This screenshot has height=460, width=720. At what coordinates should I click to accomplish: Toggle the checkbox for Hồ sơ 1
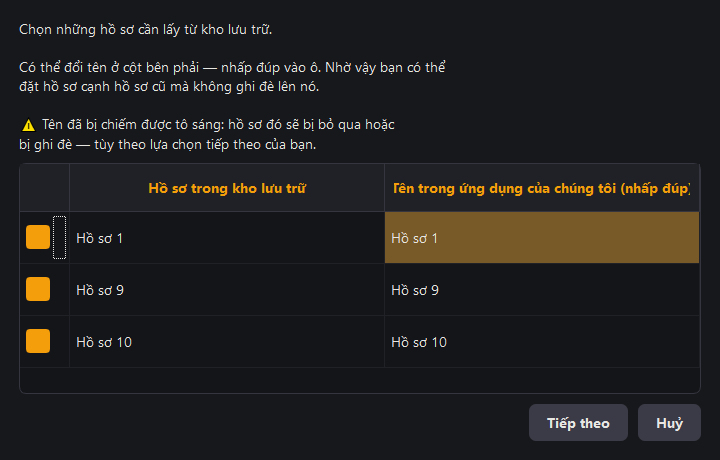(38, 237)
